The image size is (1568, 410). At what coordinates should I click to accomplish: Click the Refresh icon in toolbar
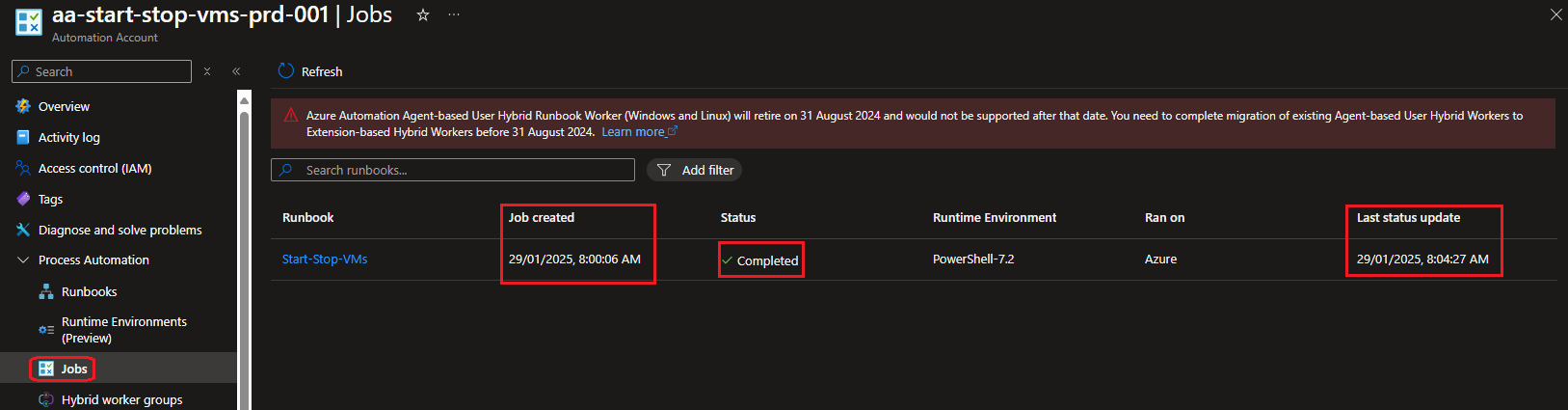coord(286,71)
